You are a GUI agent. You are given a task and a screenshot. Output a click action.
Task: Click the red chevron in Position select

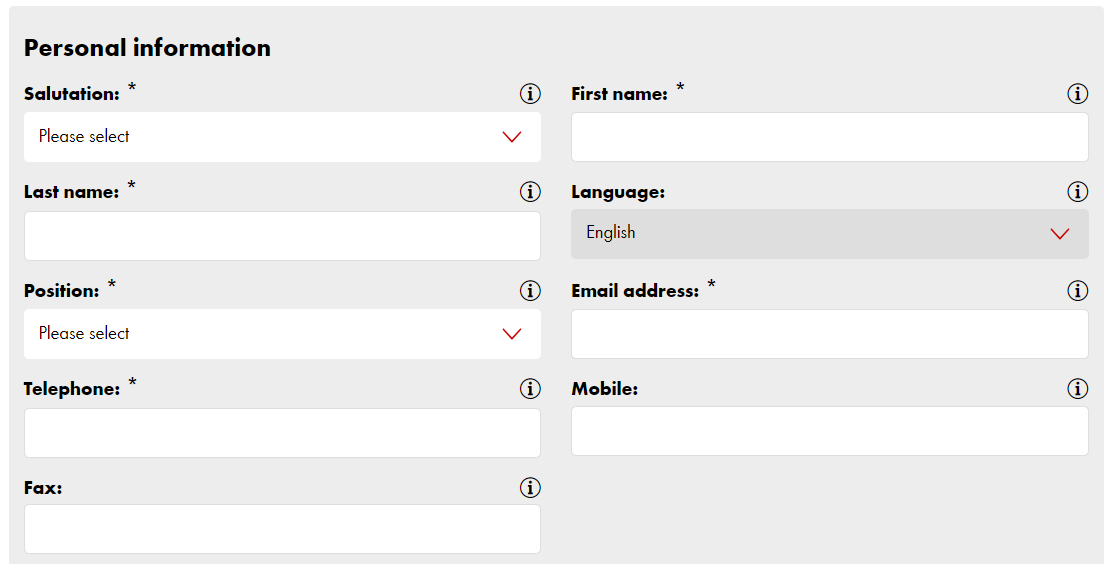pos(512,333)
